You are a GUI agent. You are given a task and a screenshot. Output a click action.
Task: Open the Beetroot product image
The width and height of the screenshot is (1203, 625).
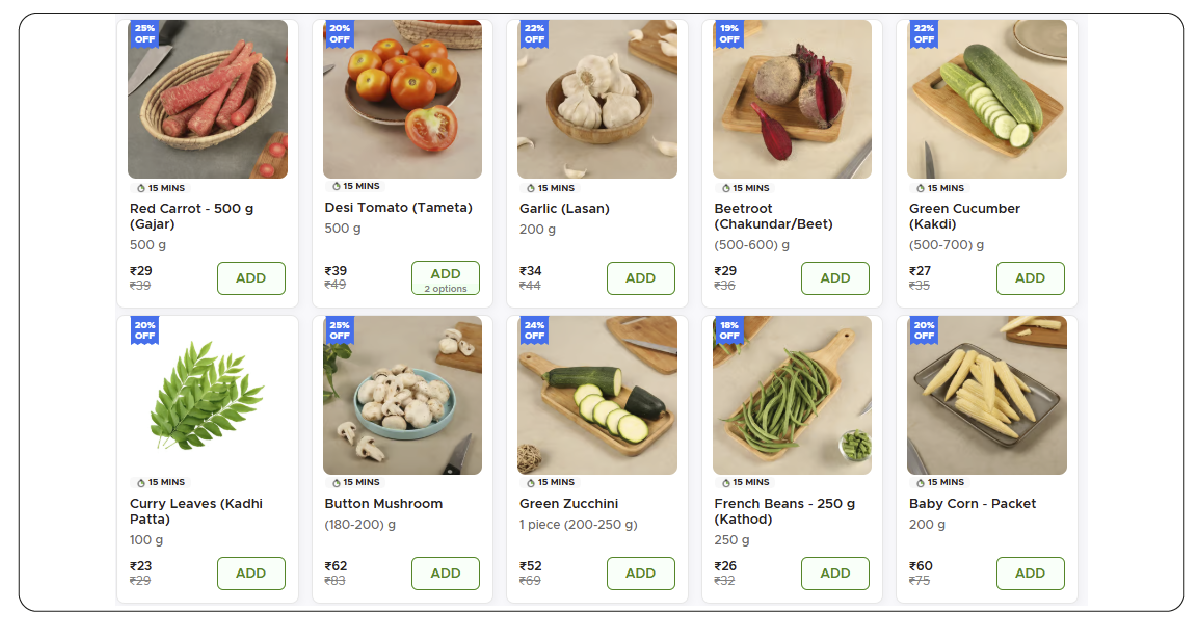792,100
